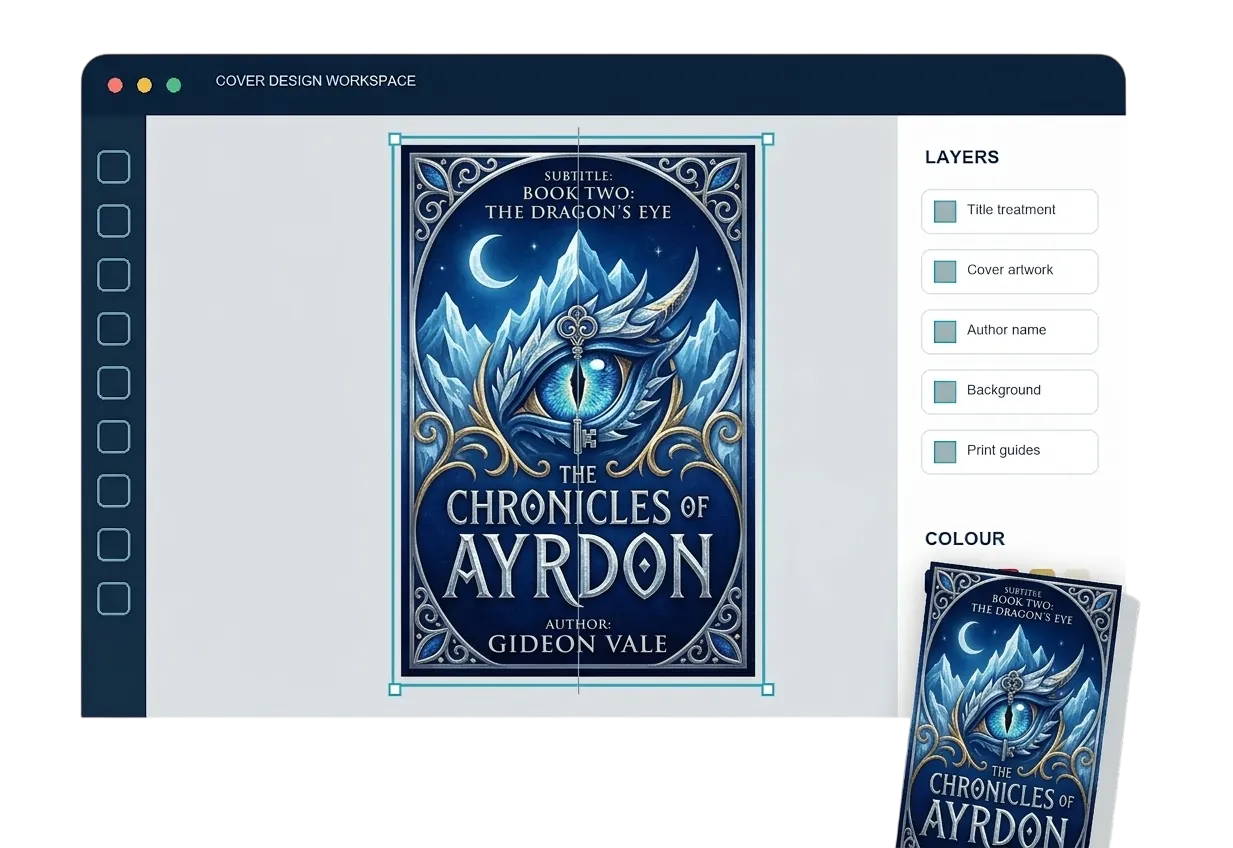Click the tilted 3D book mockup preview

1018,708
